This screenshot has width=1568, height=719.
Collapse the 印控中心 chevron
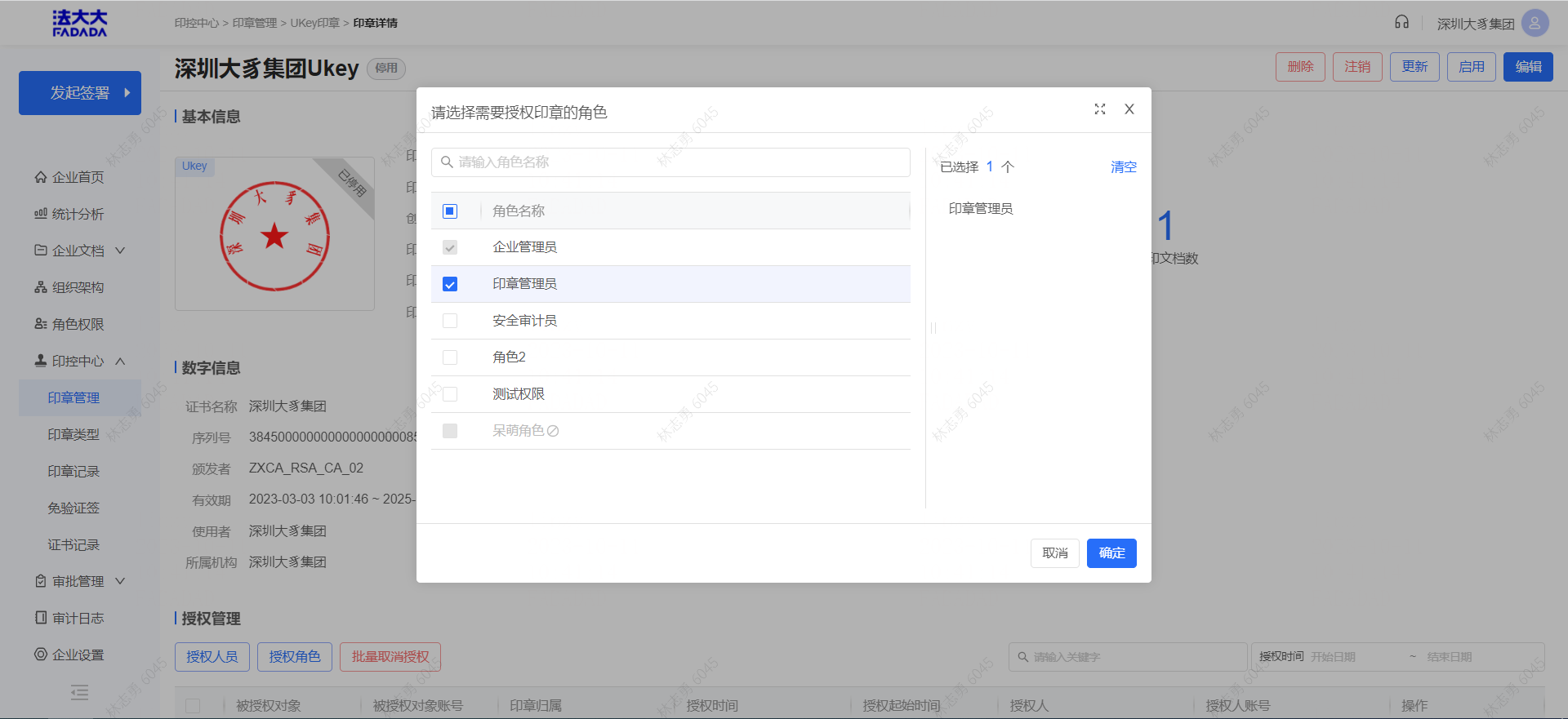pyautogui.click(x=120, y=361)
